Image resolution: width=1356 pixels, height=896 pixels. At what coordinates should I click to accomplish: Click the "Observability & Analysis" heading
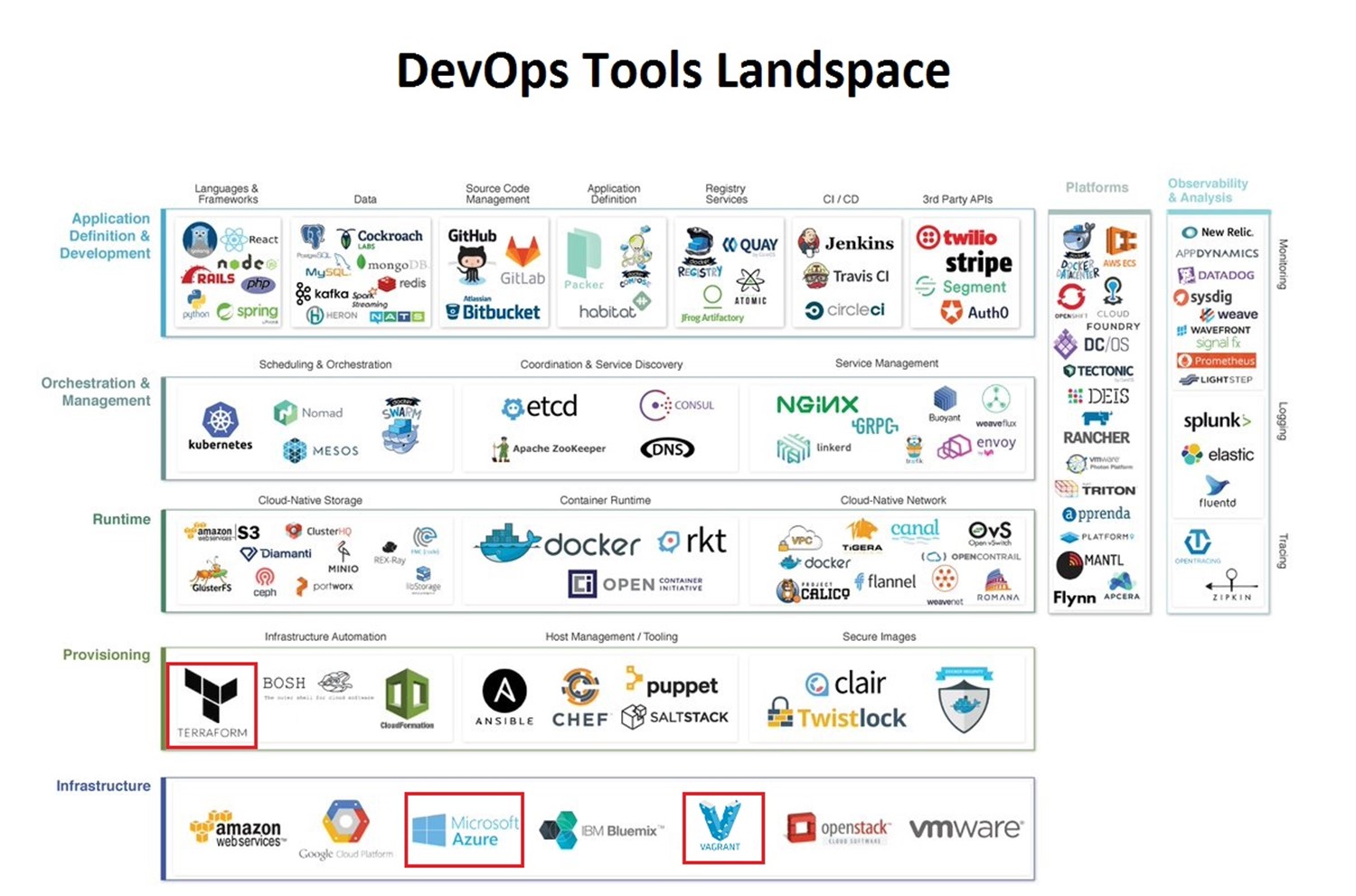[x=1208, y=190]
